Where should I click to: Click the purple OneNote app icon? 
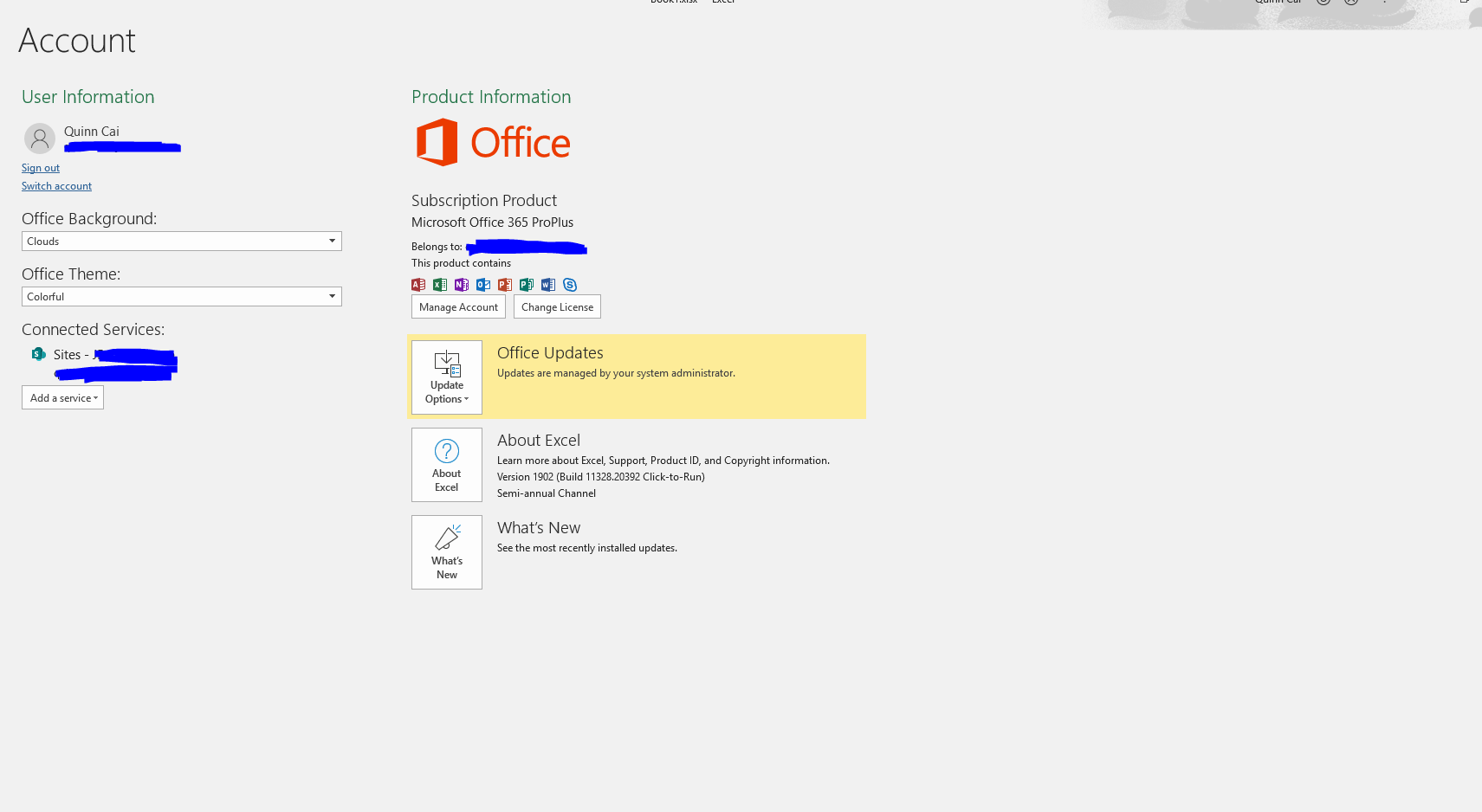(x=462, y=285)
